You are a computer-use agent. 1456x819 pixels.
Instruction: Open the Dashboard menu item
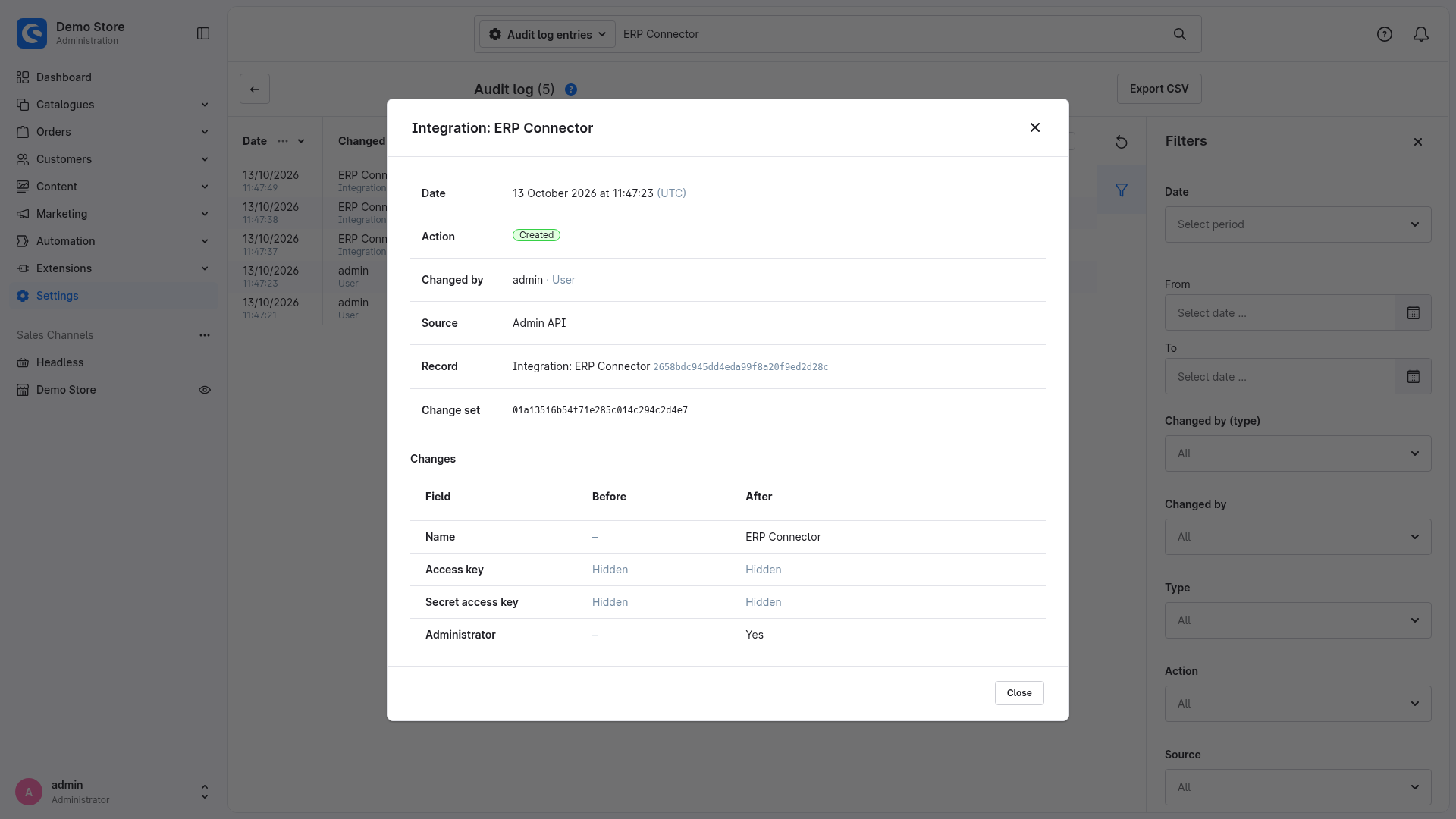114,77
